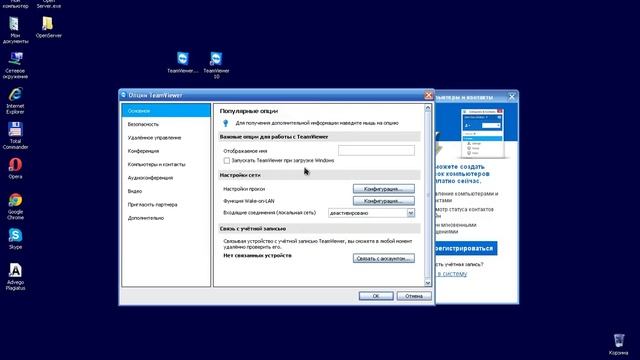Viewport: 640px width, 360px height.
Task: Open the Recycle Bin icon
Action: point(618,344)
